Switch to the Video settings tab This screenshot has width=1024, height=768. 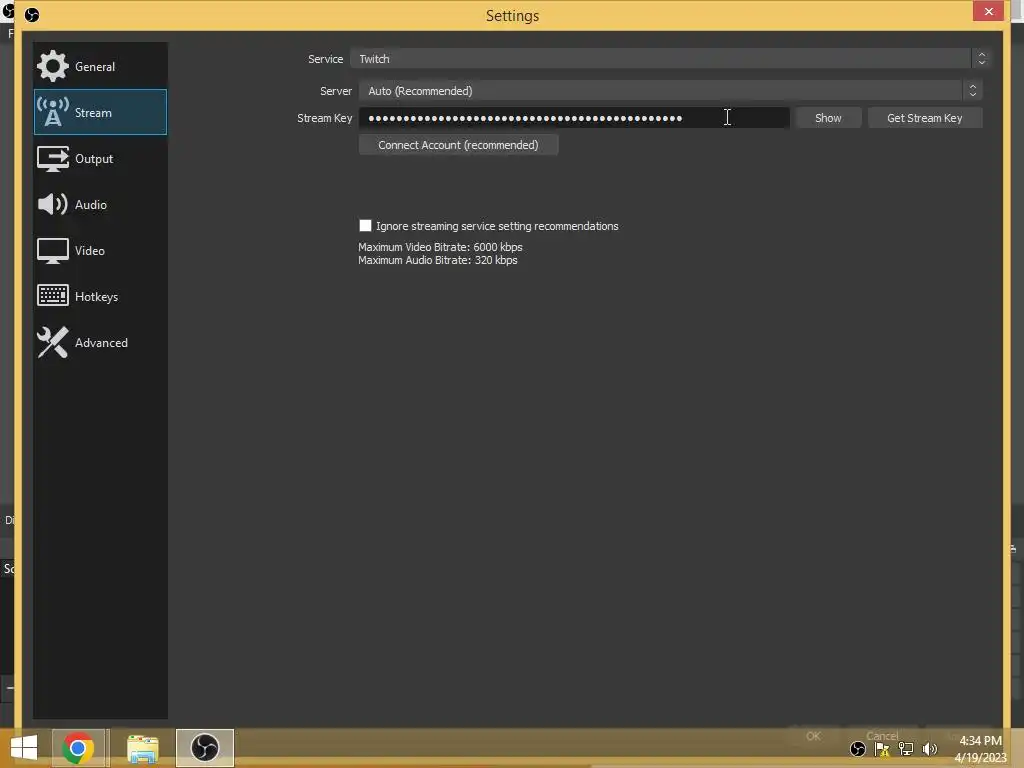click(x=101, y=251)
